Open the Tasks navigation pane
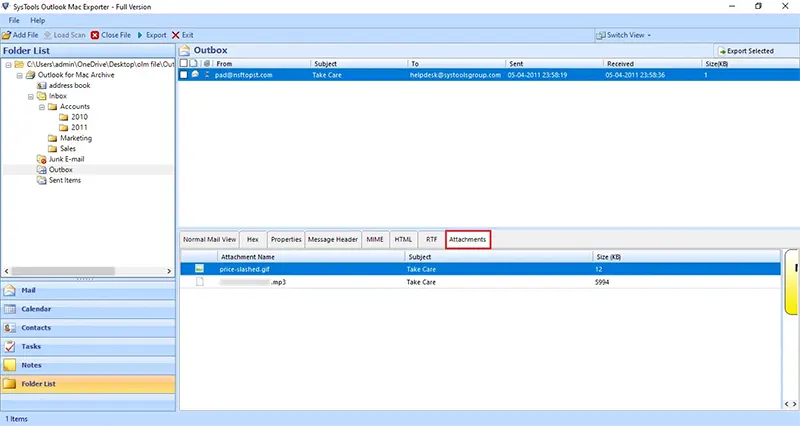 [x=88, y=346]
